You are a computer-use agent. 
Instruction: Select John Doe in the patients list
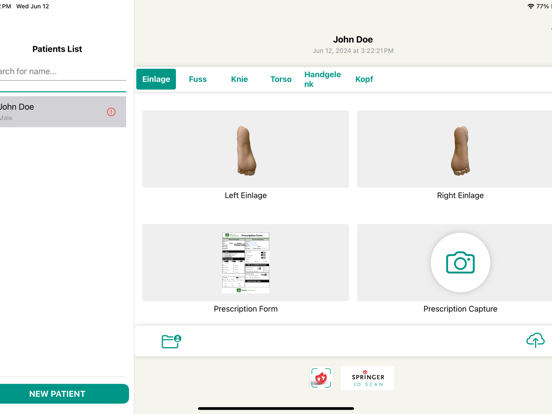63,112
